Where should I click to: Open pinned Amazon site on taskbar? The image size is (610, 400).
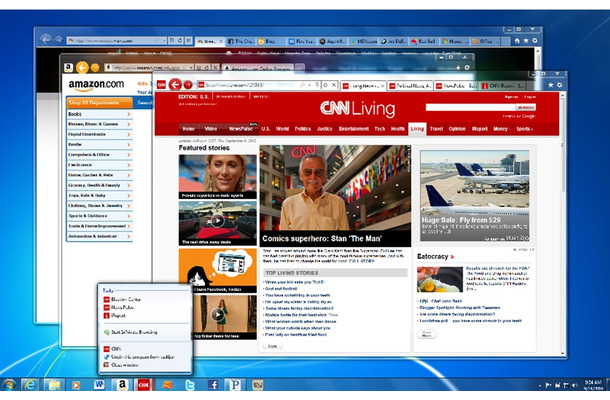(x=122, y=385)
